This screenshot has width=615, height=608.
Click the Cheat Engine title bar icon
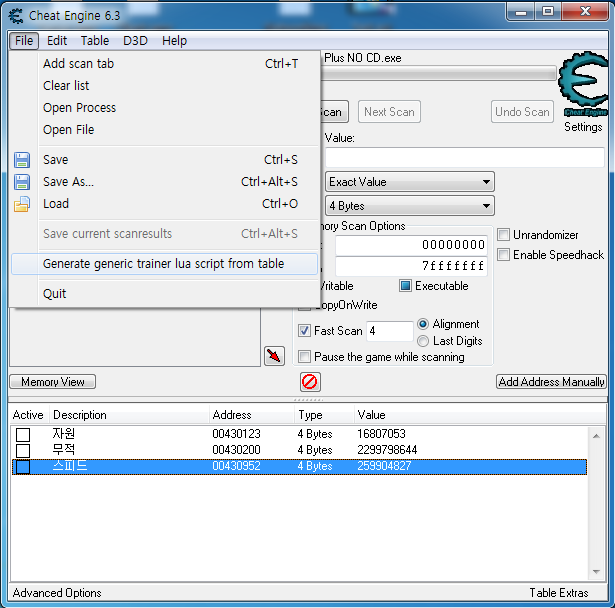(16, 16)
